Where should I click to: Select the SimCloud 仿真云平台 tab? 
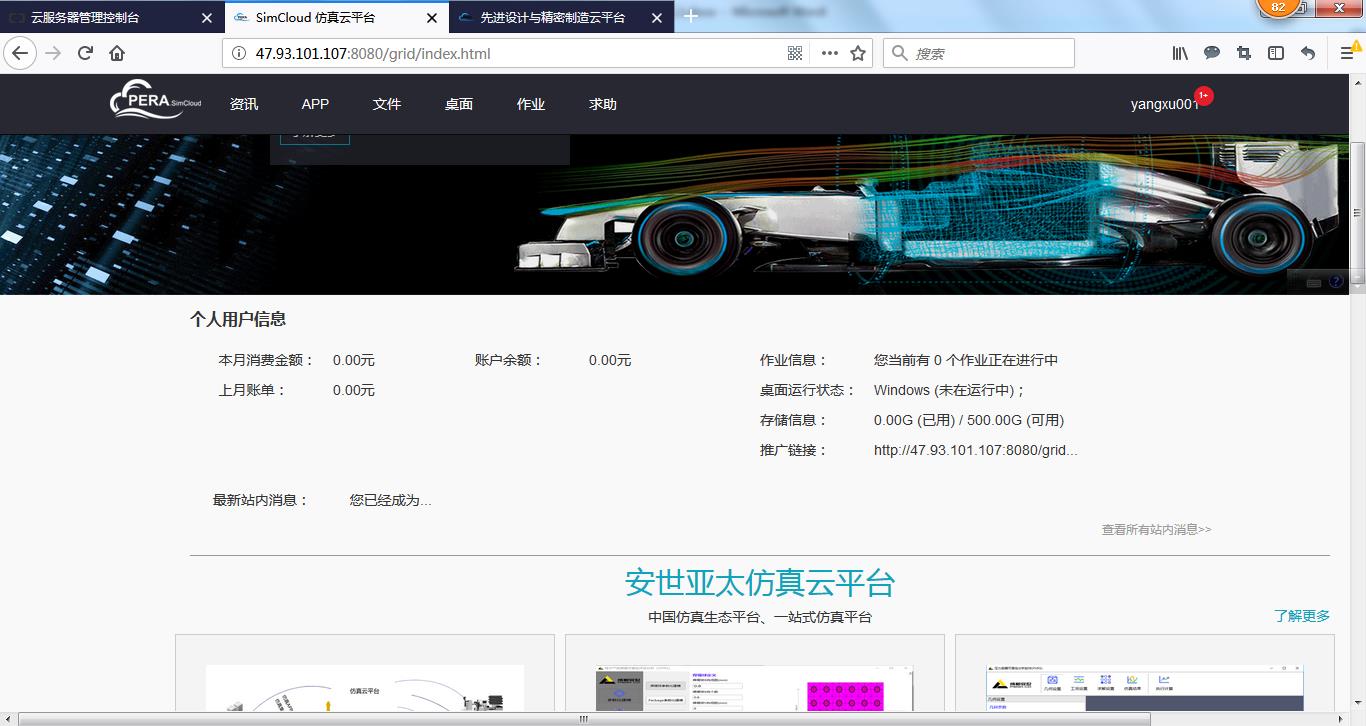336,17
